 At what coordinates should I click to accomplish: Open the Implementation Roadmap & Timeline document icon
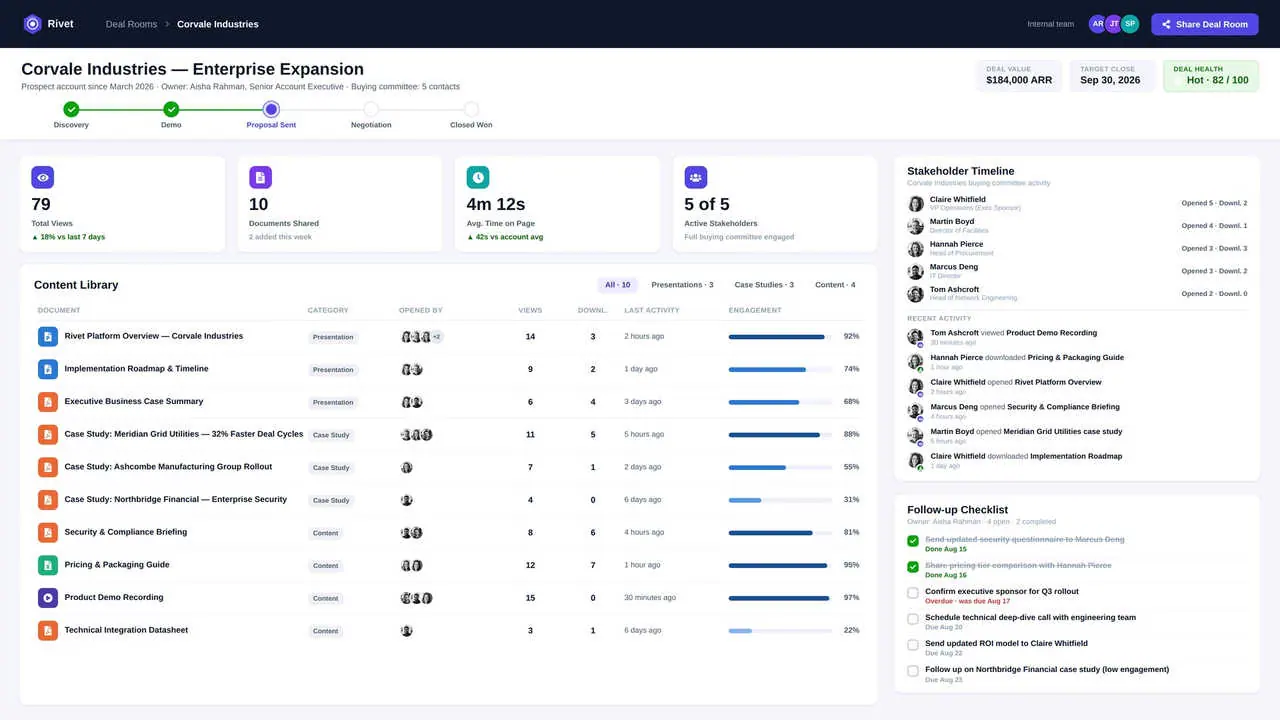[x=48, y=369]
